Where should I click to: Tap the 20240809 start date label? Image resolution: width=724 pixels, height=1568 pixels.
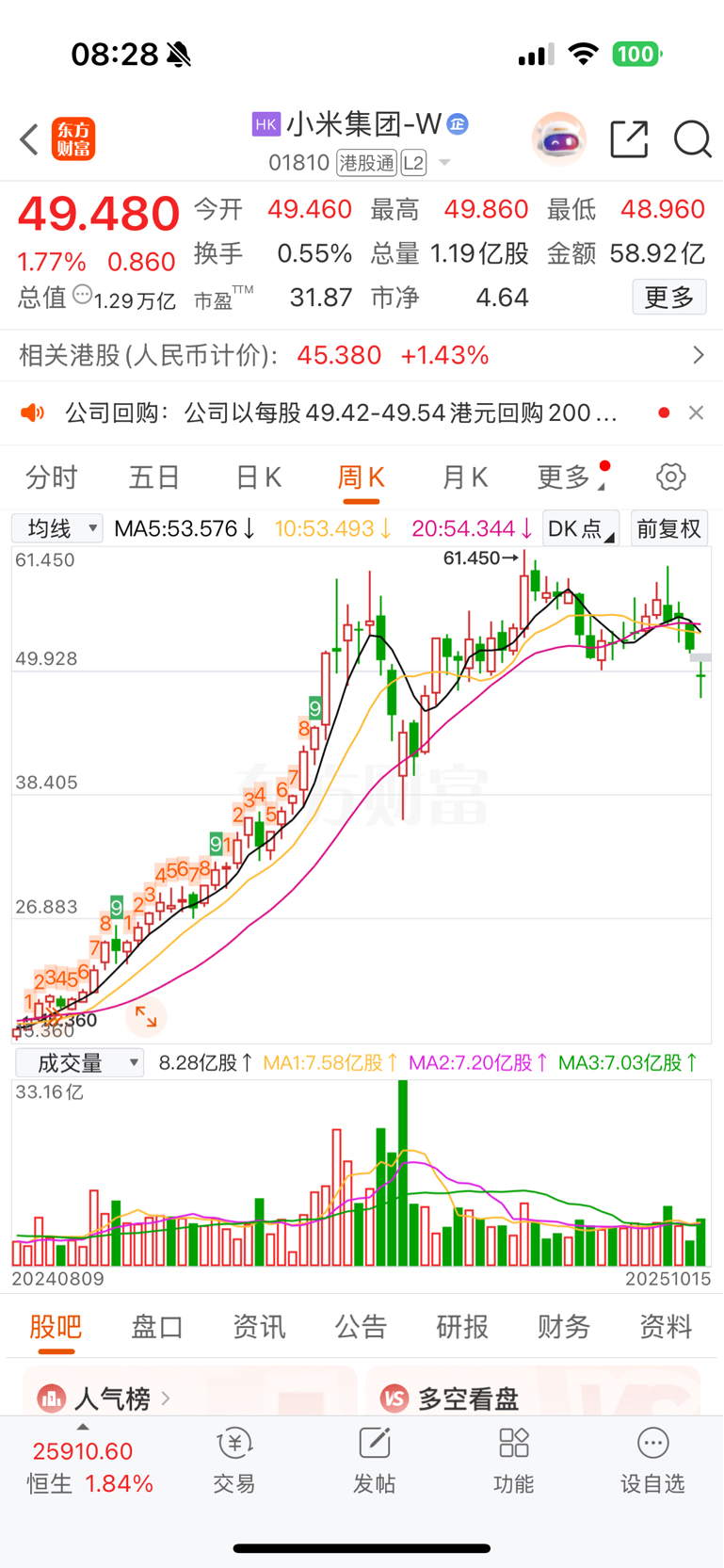pyautogui.click(x=57, y=1279)
